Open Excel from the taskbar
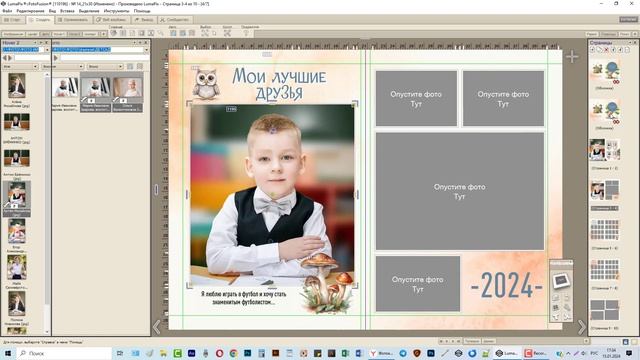Image resolution: width=640 pixels, height=360 pixels. (x=345, y=353)
